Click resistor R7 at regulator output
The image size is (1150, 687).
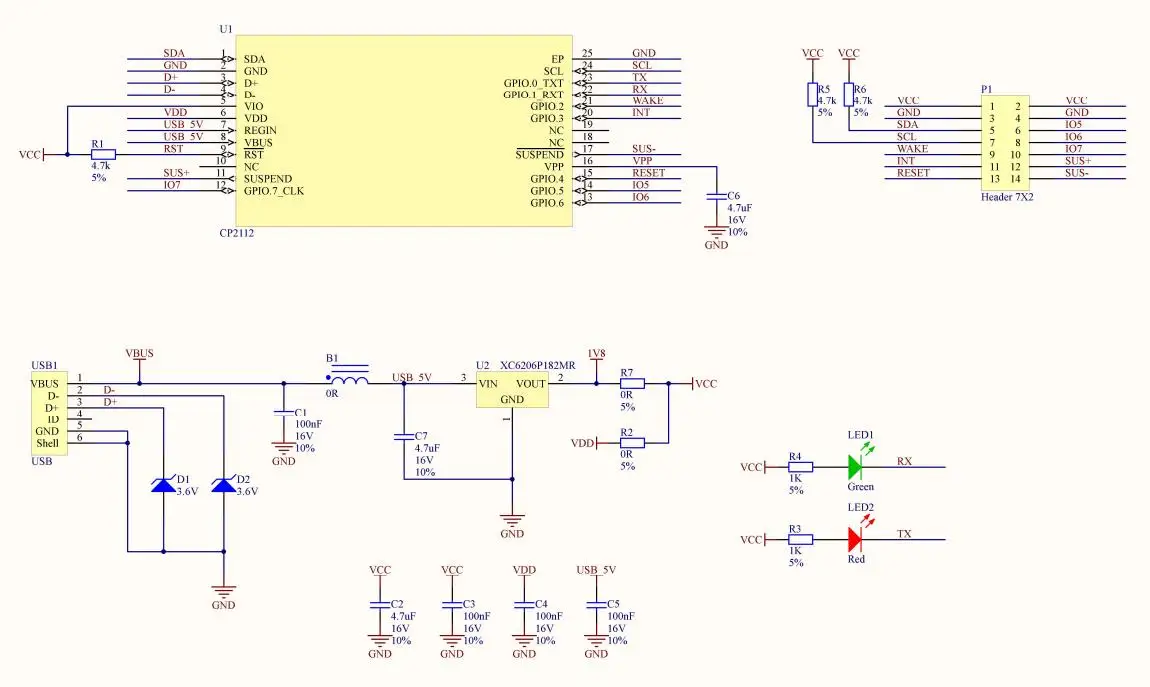tap(632, 383)
